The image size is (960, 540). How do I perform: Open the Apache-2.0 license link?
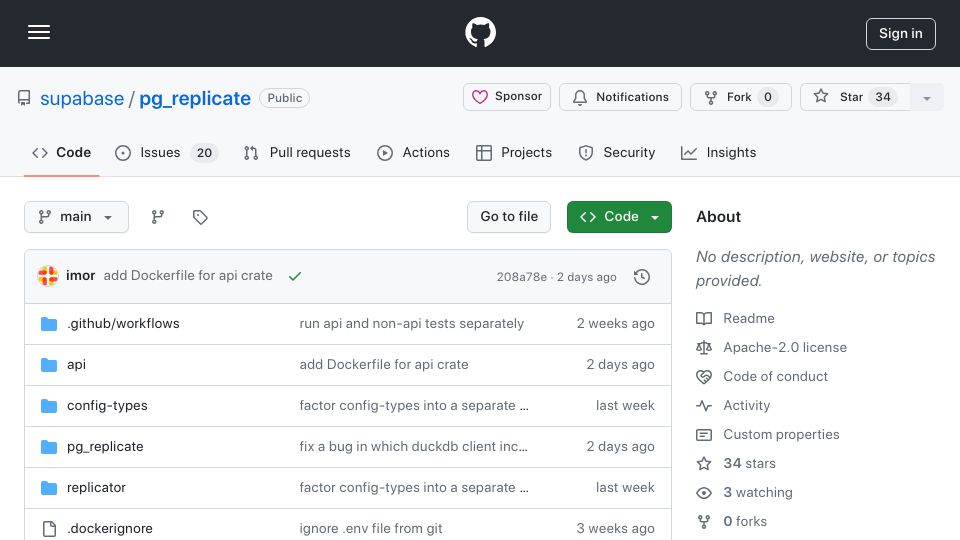coord(785,347)
